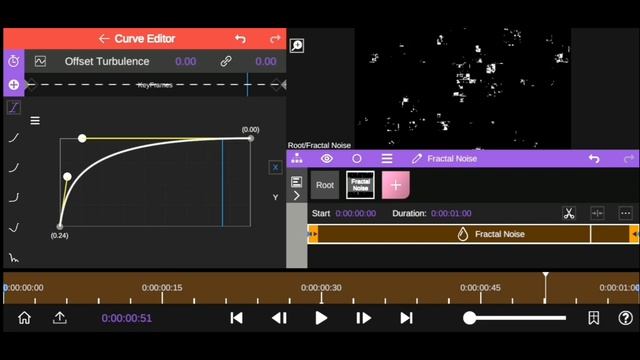
Task: Select the last keyframe diamond on keyframes track
Action: coord(277,84)
